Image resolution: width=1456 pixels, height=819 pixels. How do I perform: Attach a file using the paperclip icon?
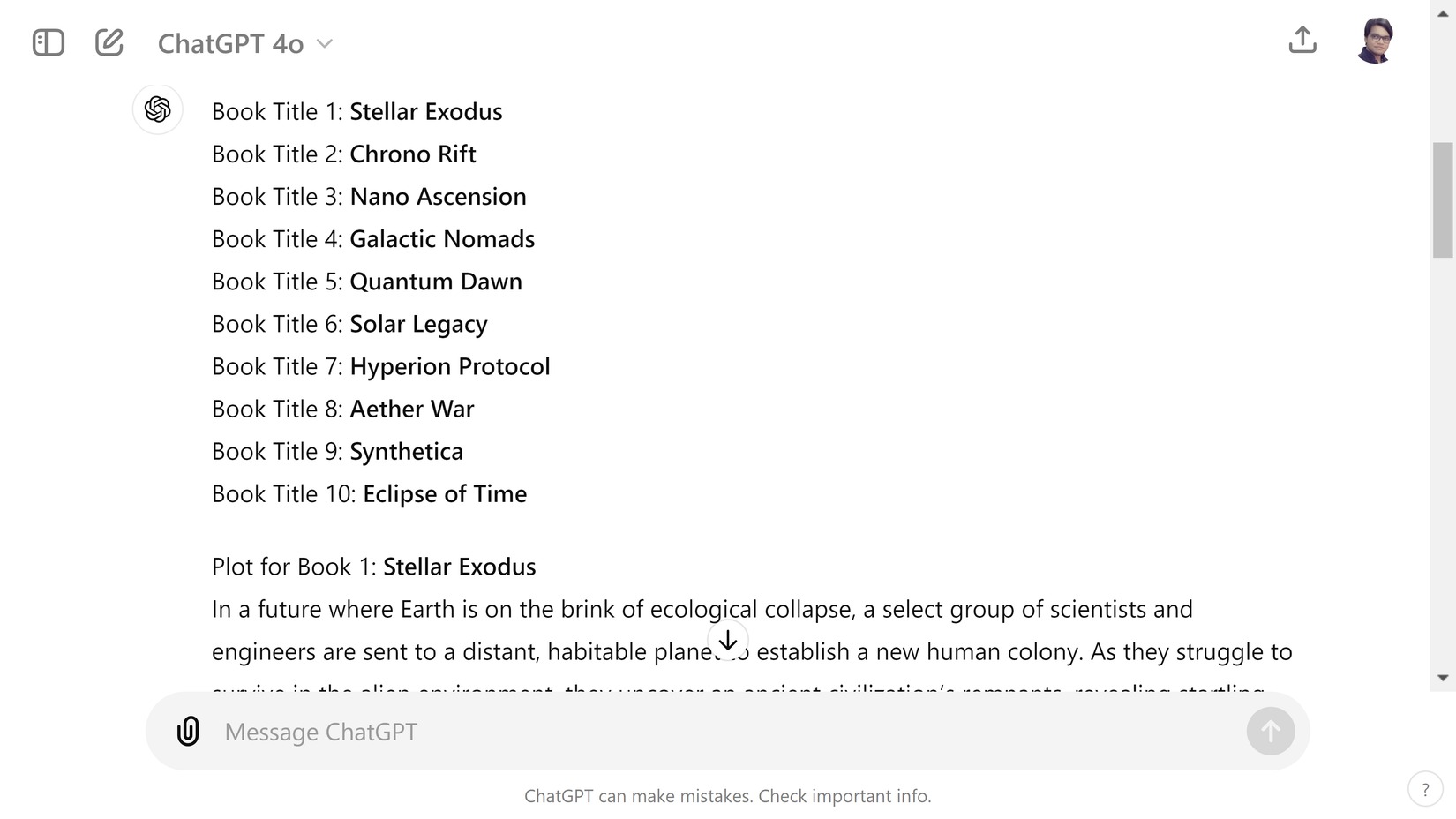pyautogui.click(x=188, y=732)
